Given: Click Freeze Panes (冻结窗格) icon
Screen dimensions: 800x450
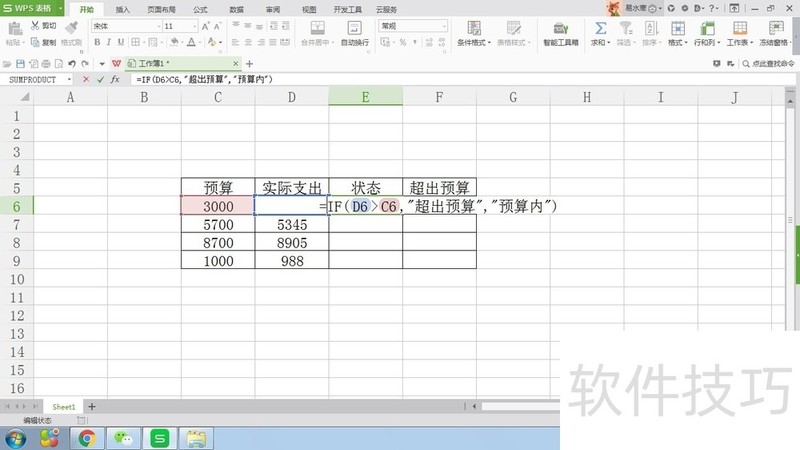Looking at the screenshot, I should 776,28.
